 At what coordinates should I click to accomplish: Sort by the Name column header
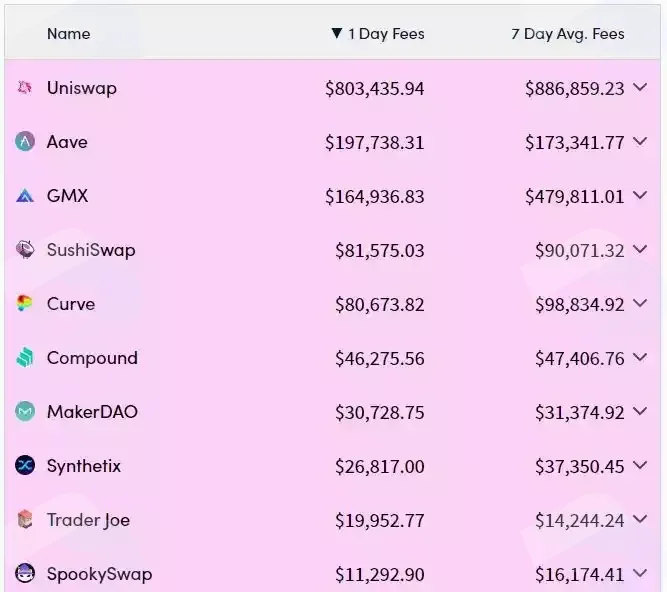pyautogui.click(x=68, y=34)
